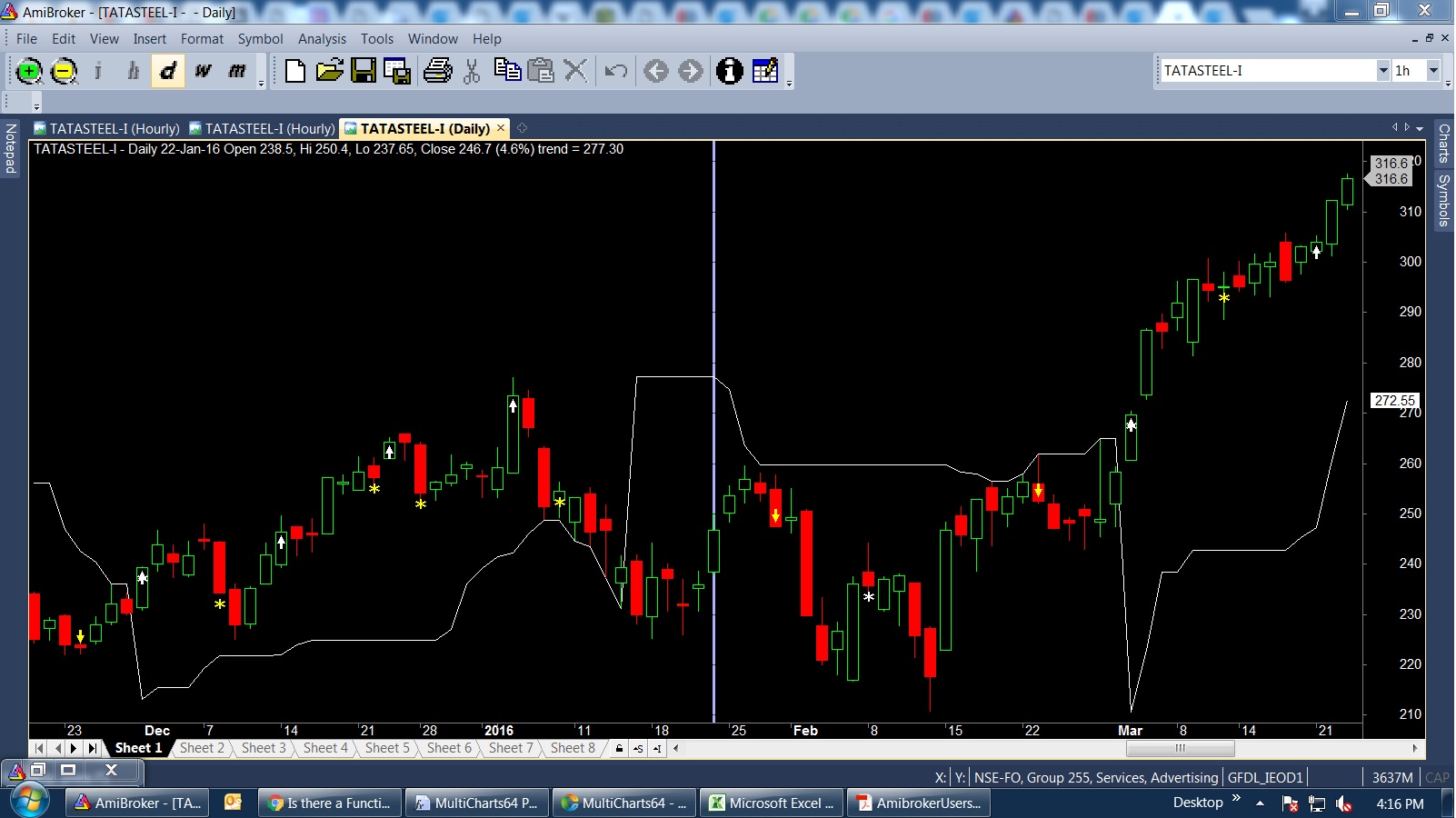Switch chart to weekly interval
1456x818 pixels.
(x=203, y=71)
